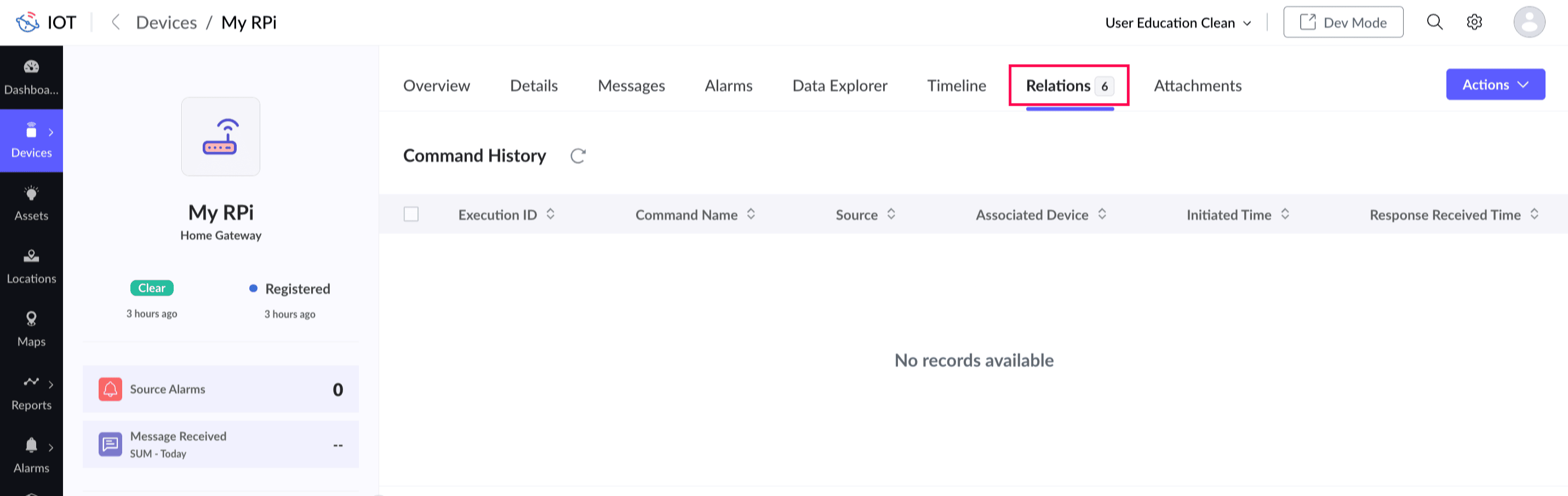Expand the Alarms submenu chevron
This screenshot has height=496, width=1568.
coord(50,447)
